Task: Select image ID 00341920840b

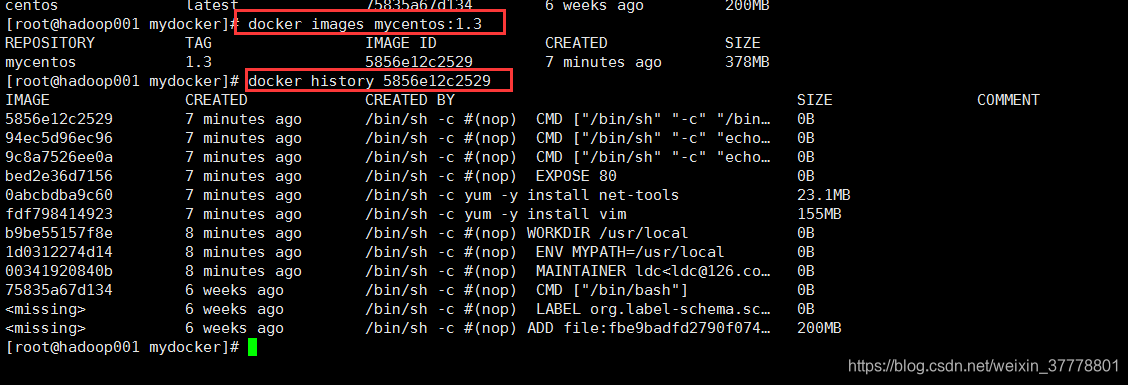Action: (59, 271)
